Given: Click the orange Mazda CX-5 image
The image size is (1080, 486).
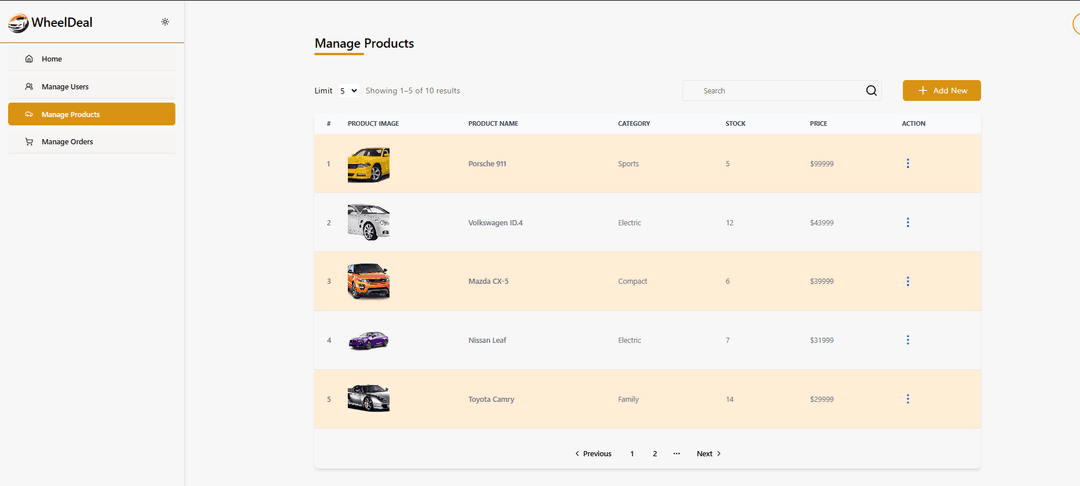Looking at the screenshot, I should [368, 281].
